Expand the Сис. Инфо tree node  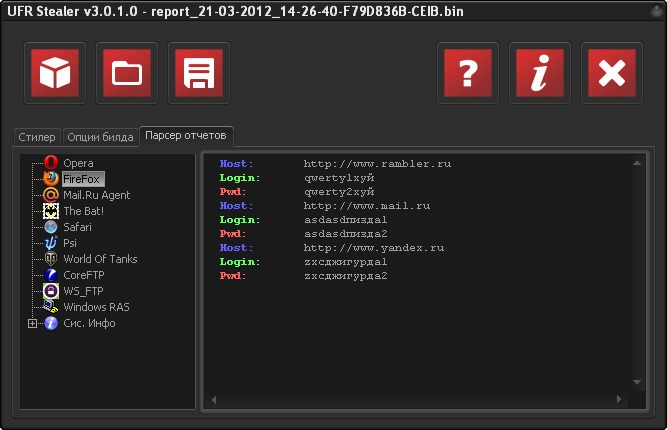pyautogui.click(x=32, y=323)
